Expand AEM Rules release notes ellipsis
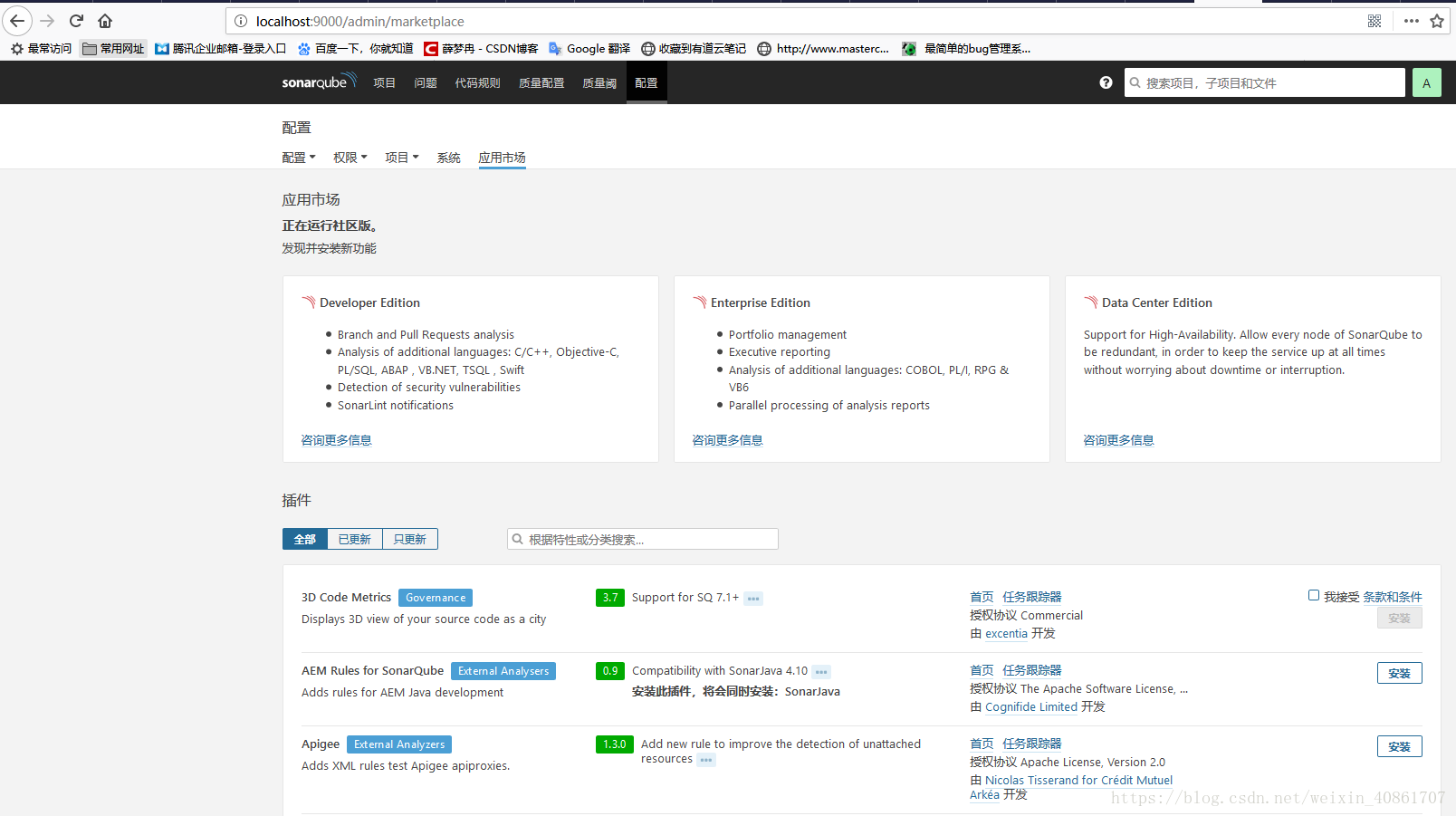Viewport: 1456px width, 816px height. coord(821,672)
